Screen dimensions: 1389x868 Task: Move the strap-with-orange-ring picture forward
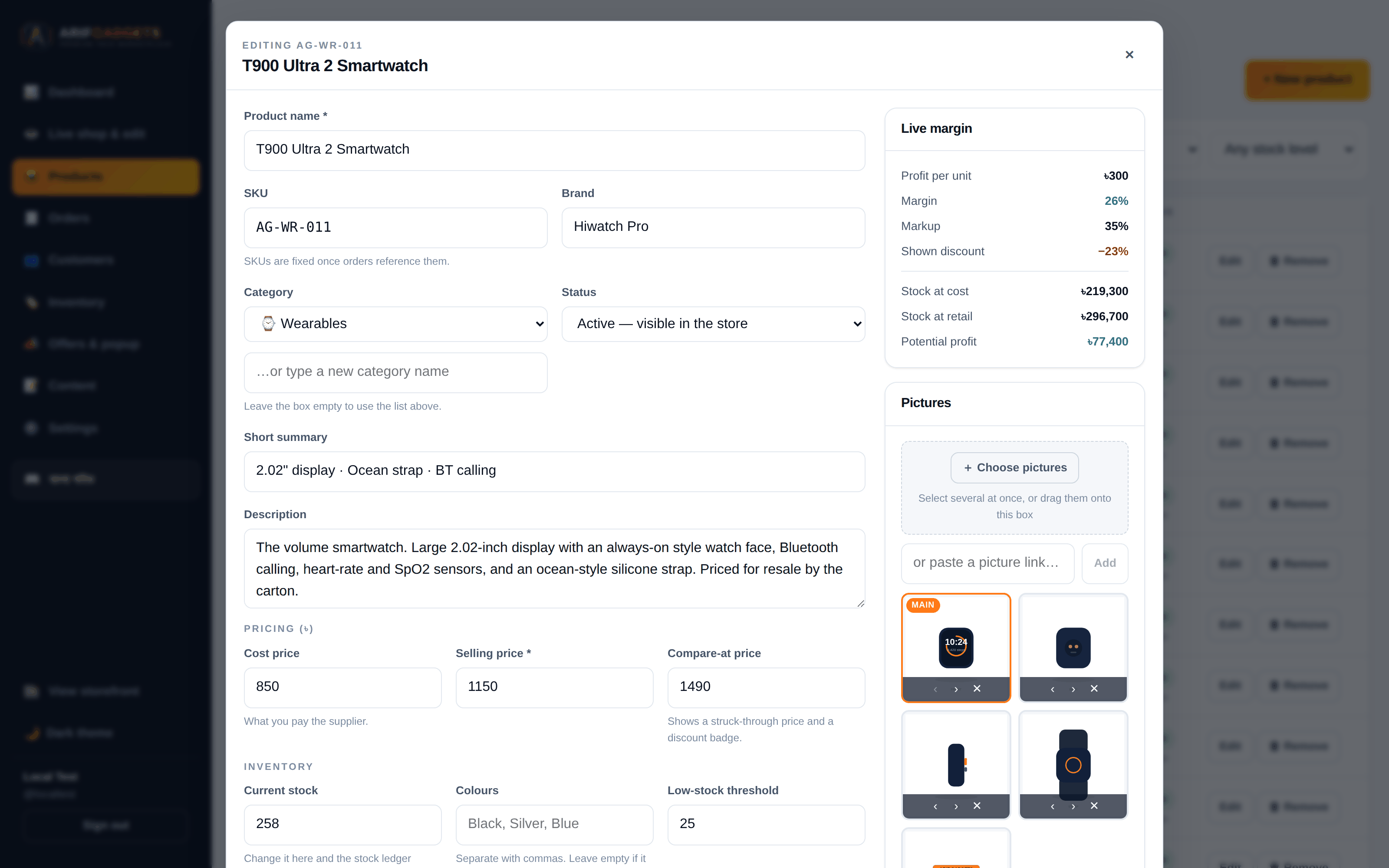[1073, 806]
